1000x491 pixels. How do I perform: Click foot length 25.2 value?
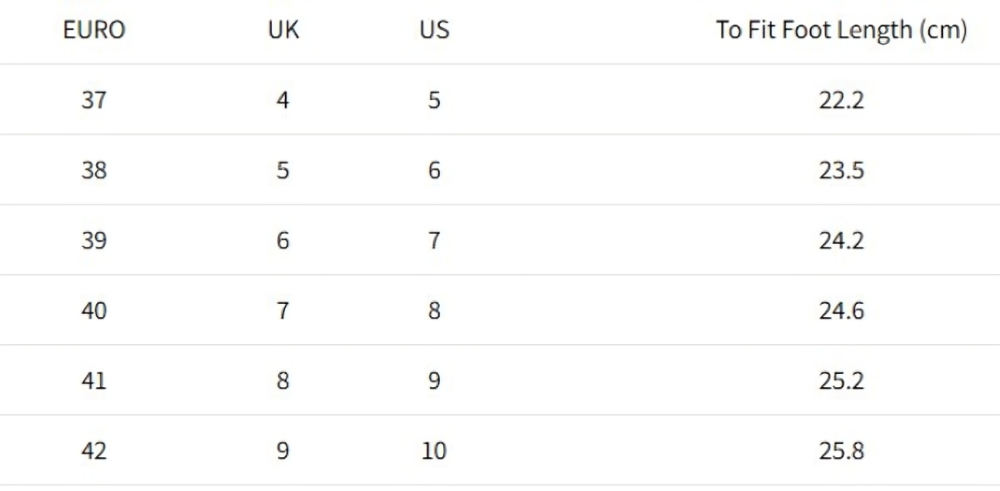point(841,381)
